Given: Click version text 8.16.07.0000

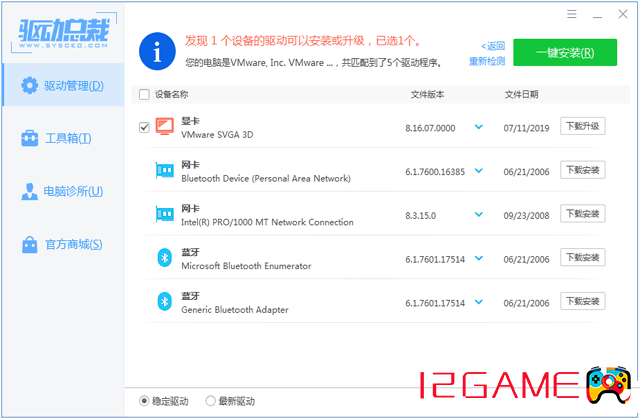Looking at the screenshot, I should (430, 128).
